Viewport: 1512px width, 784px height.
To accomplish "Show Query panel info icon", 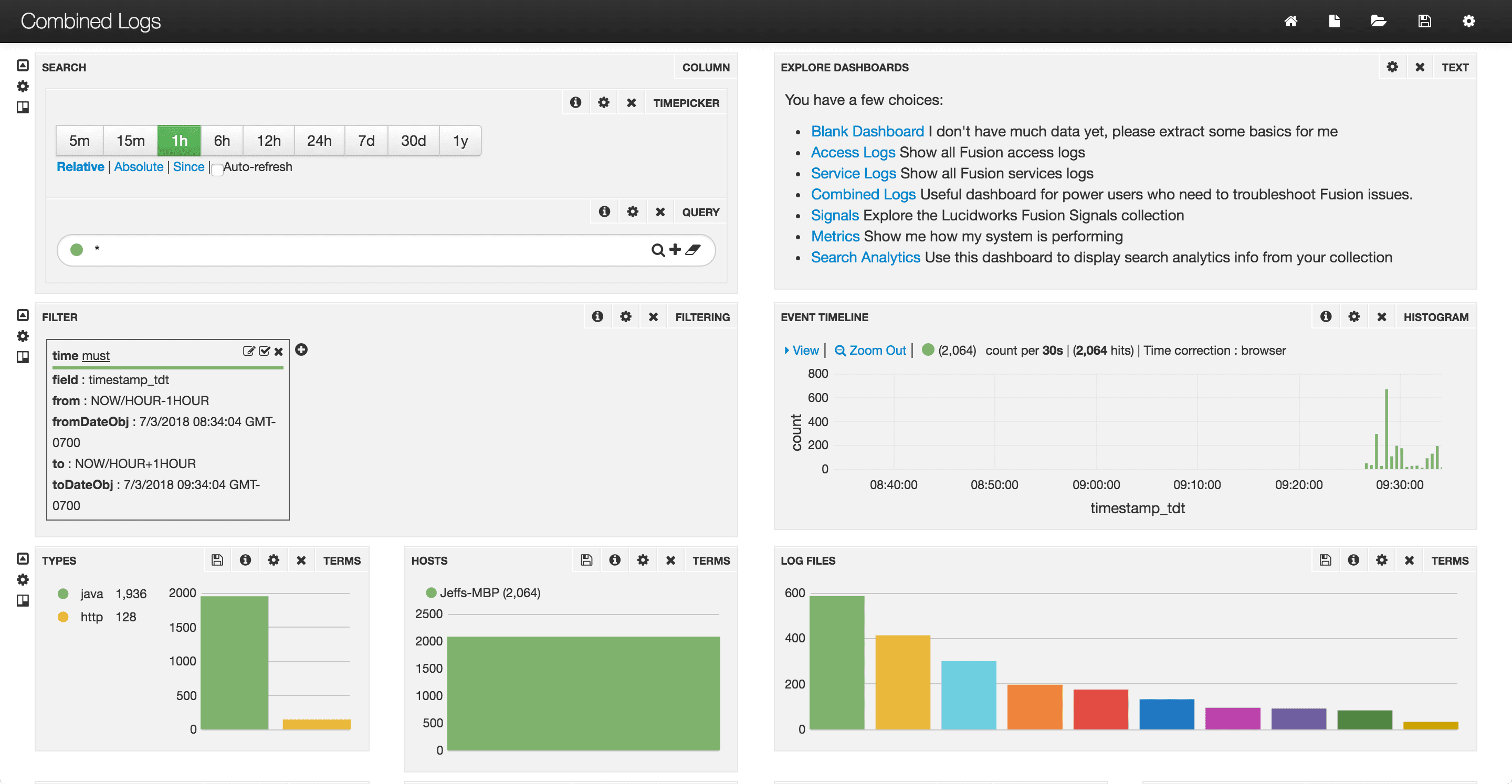I will click(604, 212).
